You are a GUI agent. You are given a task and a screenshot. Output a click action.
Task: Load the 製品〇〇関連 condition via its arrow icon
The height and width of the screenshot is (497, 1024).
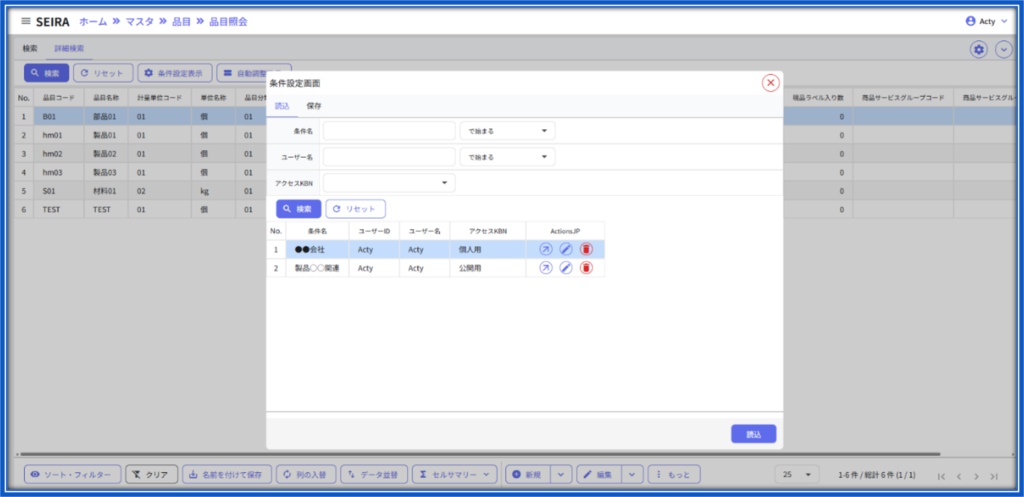point(546,268)
